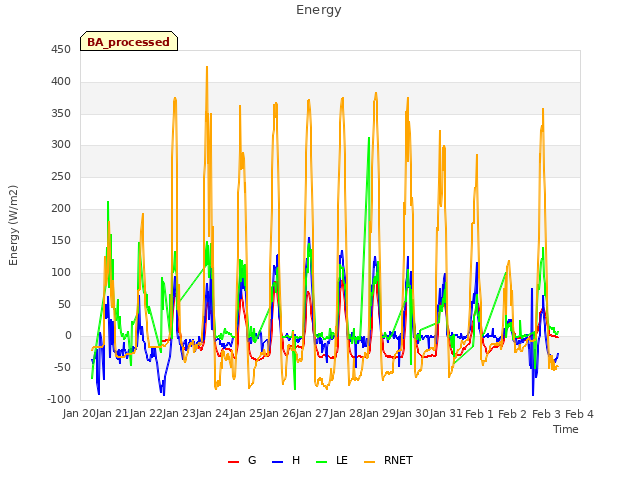Click the red G legend swatch

pyautogui.click(x=233, y=462)
